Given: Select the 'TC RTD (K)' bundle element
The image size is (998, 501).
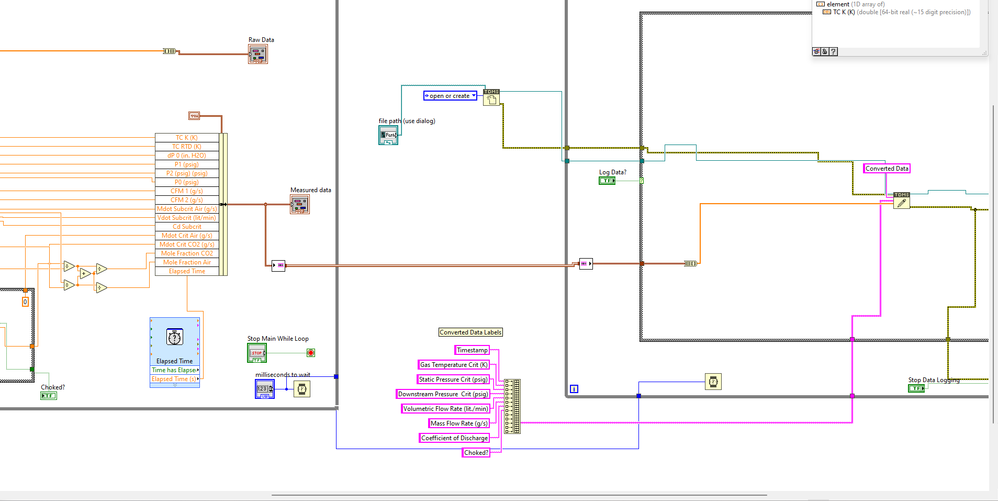Looking at the screenshot, I should pyautogui.click(x=186, y=146).
